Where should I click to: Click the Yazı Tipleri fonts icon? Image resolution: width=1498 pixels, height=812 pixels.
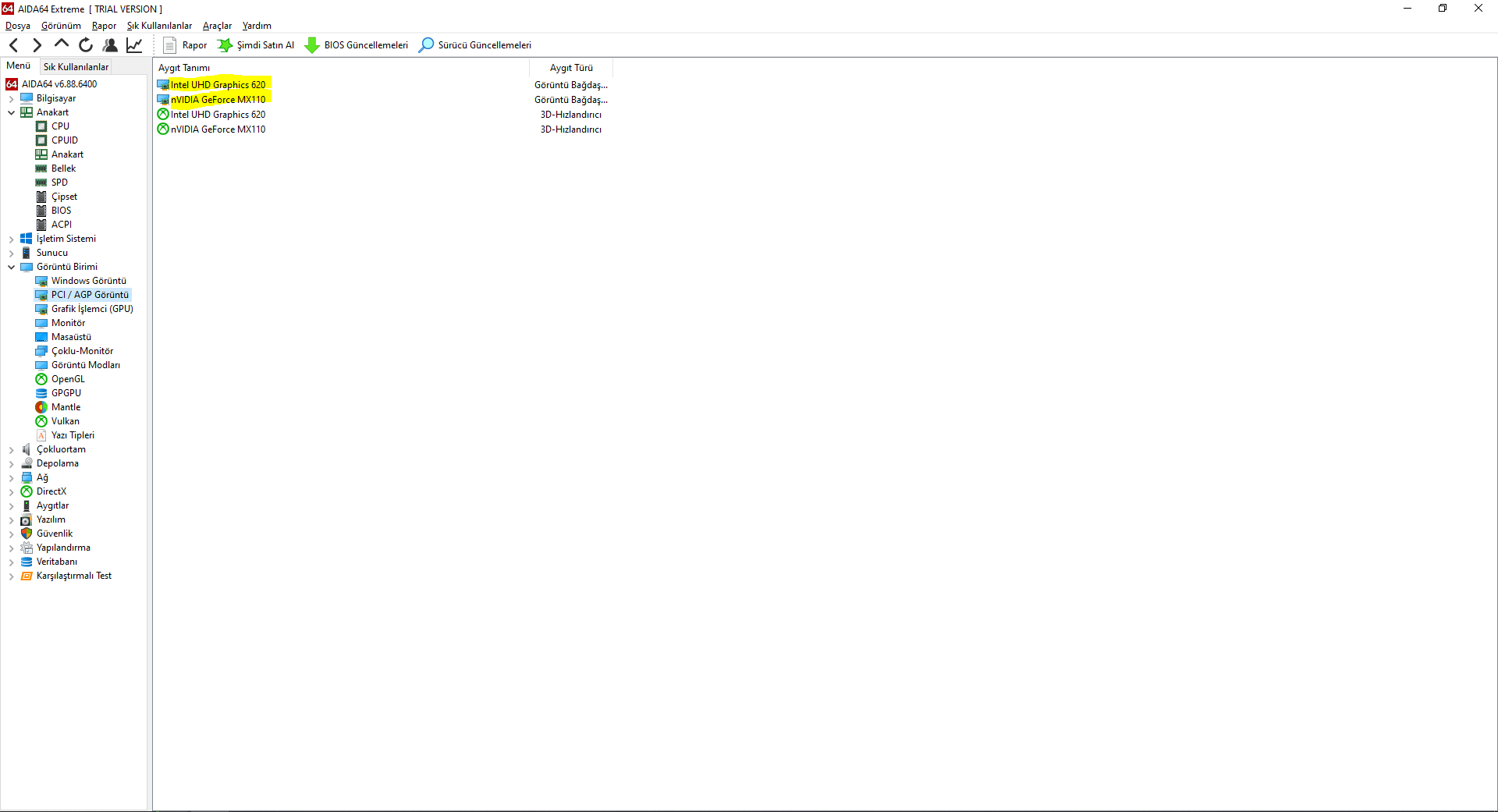pos(41,435)
